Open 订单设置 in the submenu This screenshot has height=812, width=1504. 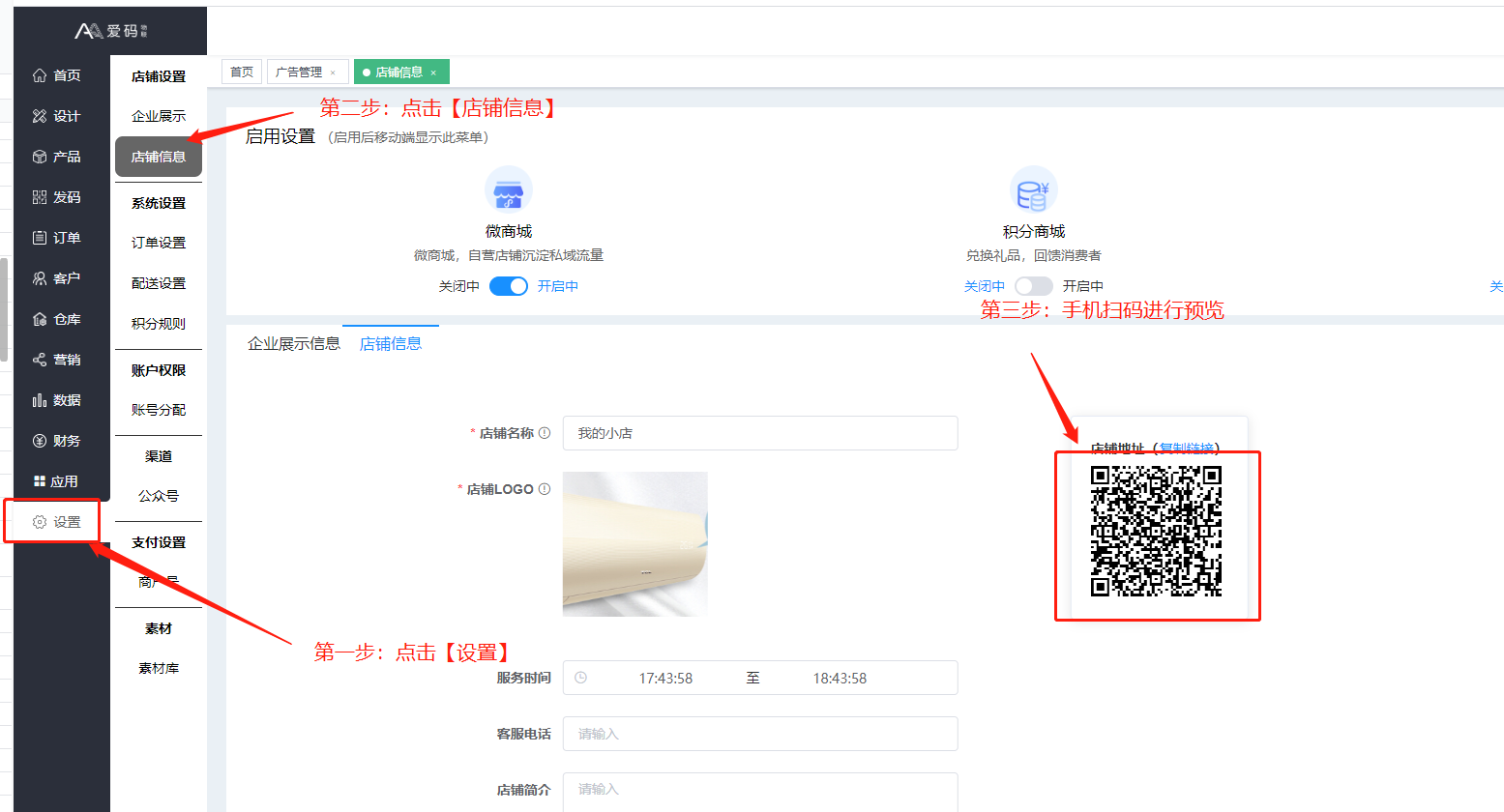(x=159, y=243)
